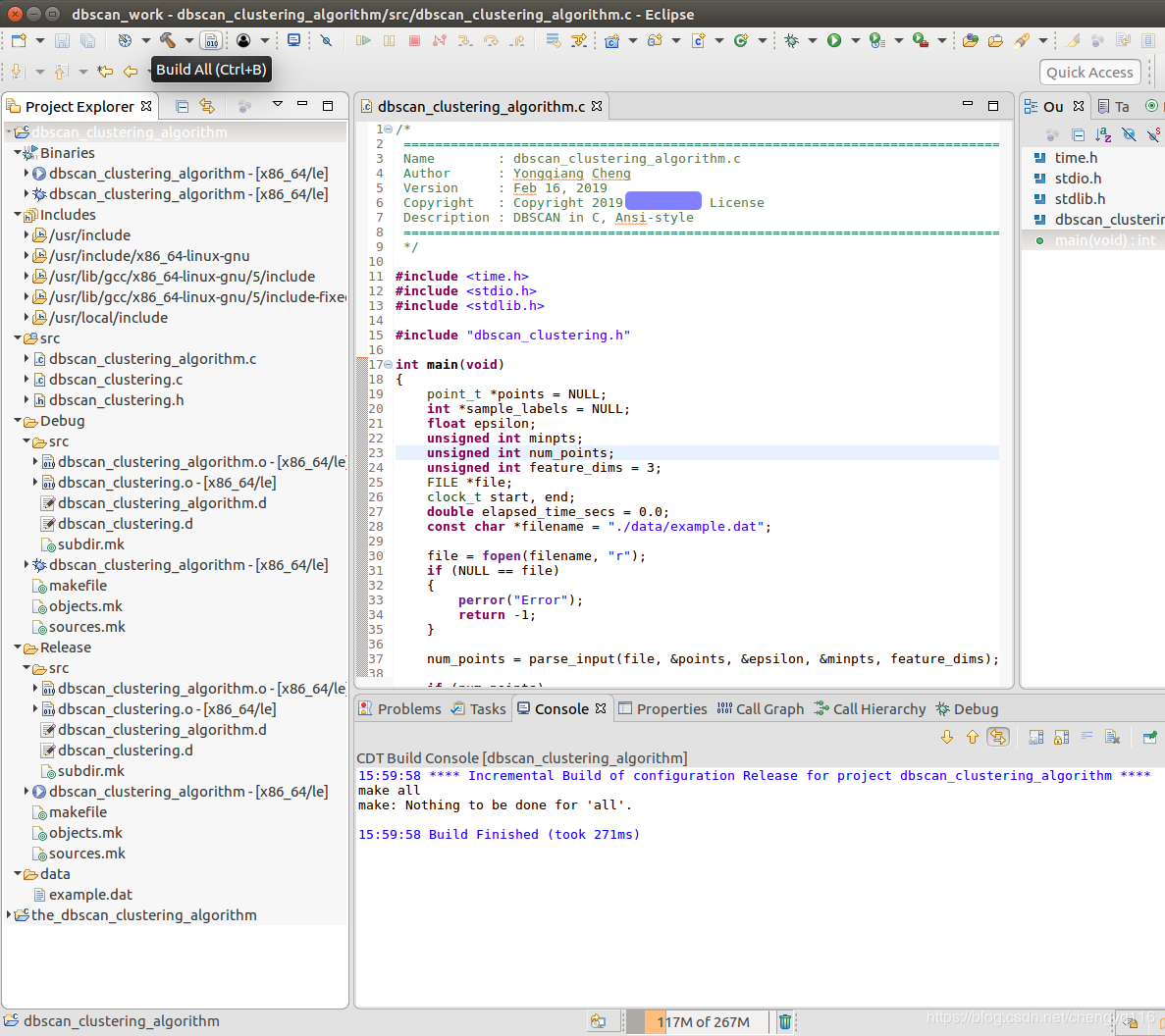1165x1036 pixels.
Task: Click the Debug bug icon in toolbar
Action: [x=791, y=40]
